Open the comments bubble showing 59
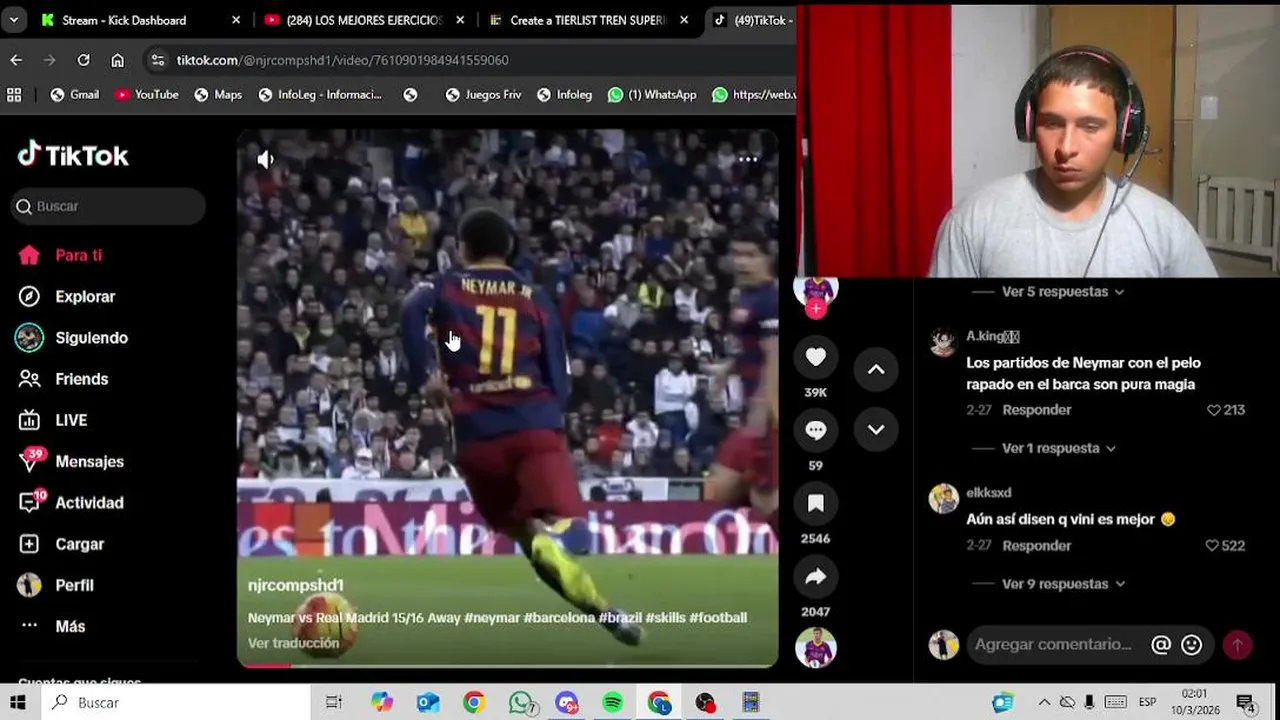Viewport: 1280px width, 720px height. [816, 430]
